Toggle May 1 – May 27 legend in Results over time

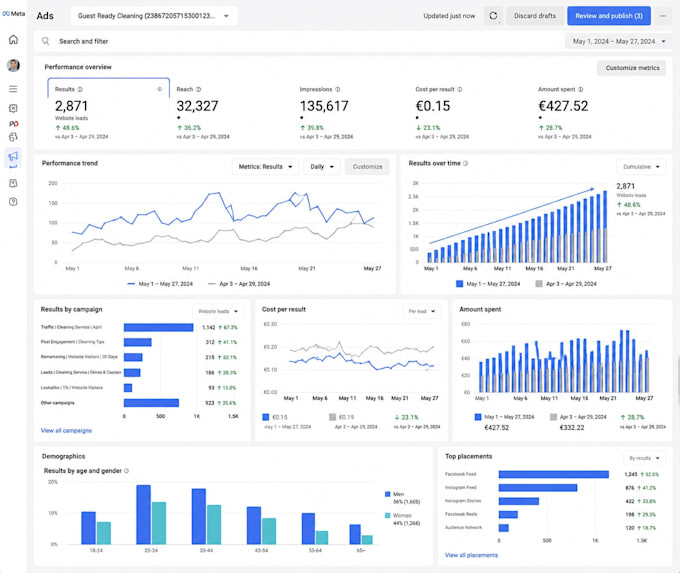488,284
